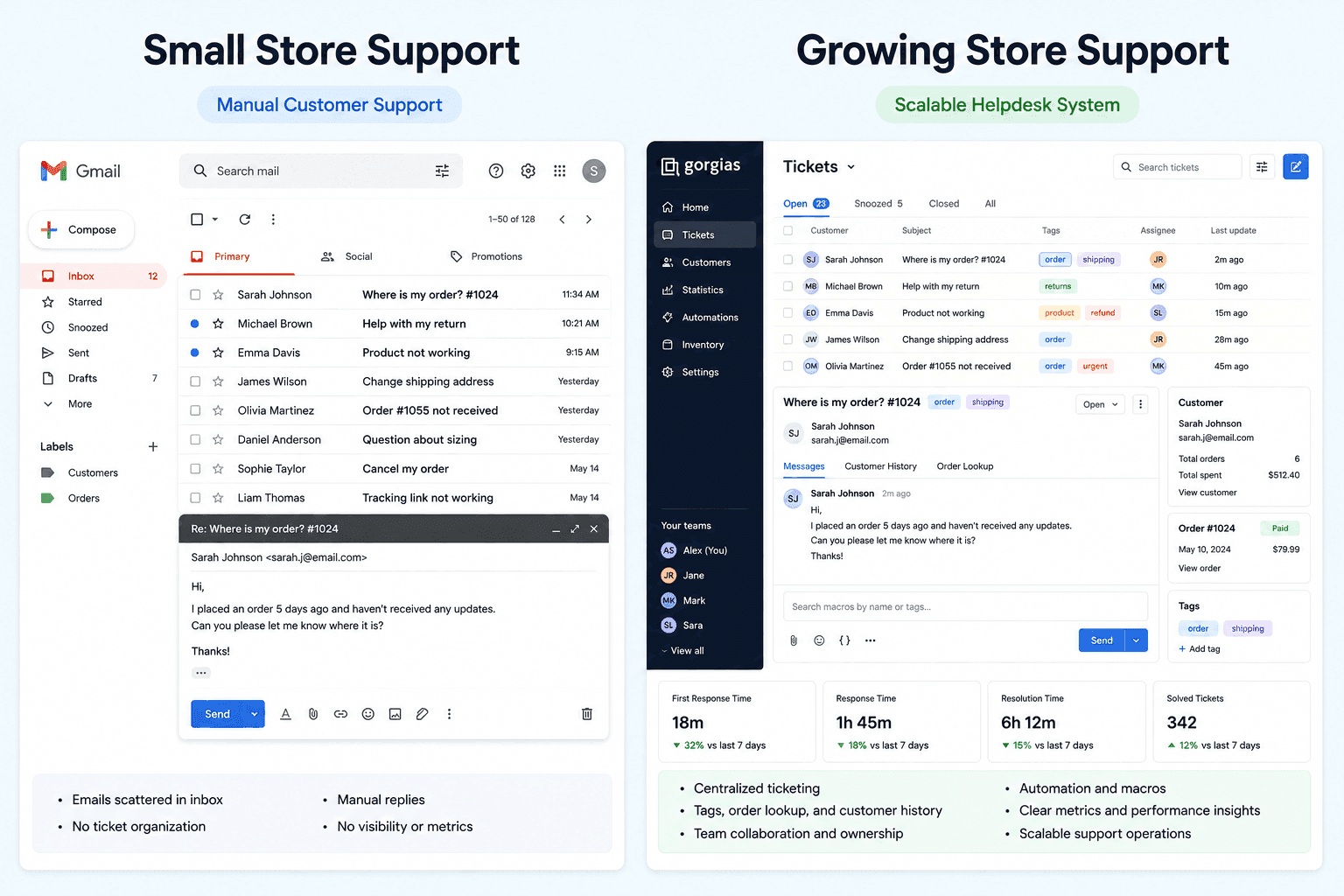This screenshot has height=896, width=1344.
Task: Switch to Gmail Promotions tab
Action: pos(486,256)
